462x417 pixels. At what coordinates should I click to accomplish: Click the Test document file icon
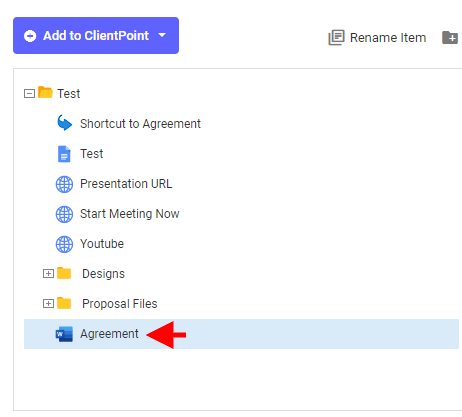pyautogui.click(x=64, y=154)
